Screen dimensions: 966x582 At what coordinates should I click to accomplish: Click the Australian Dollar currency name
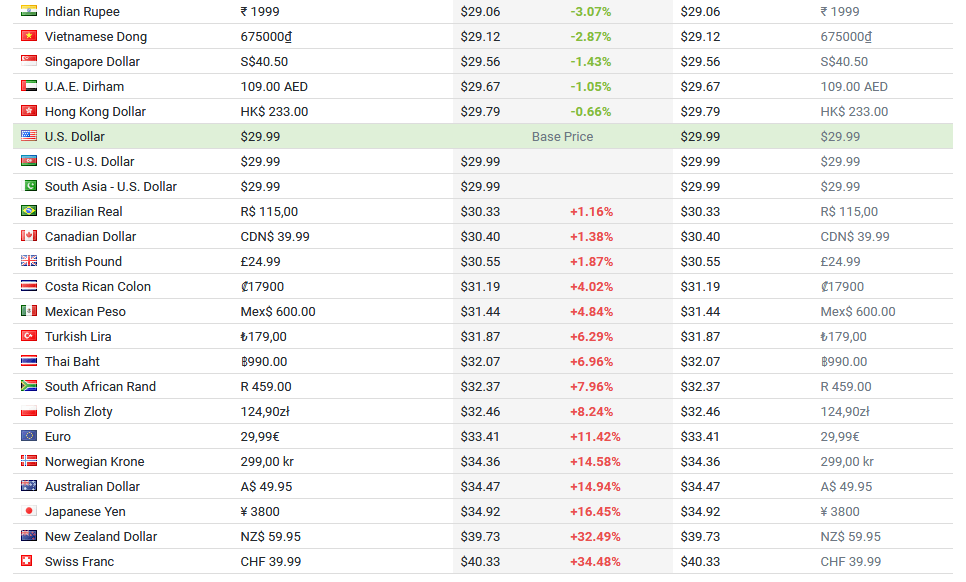pyautogui.click(x=92, y=487)
